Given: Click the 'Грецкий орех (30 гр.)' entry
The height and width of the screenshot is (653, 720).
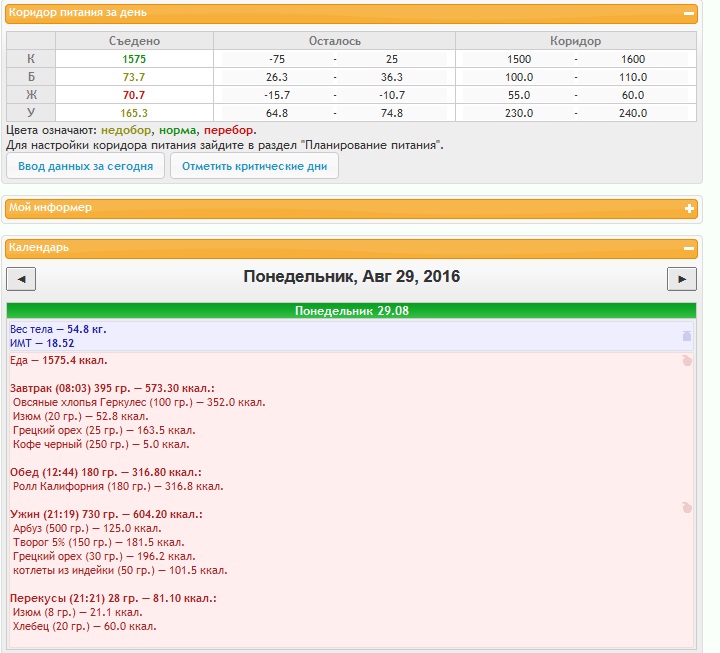Looking at the screenshot, I should coord(104,556).
